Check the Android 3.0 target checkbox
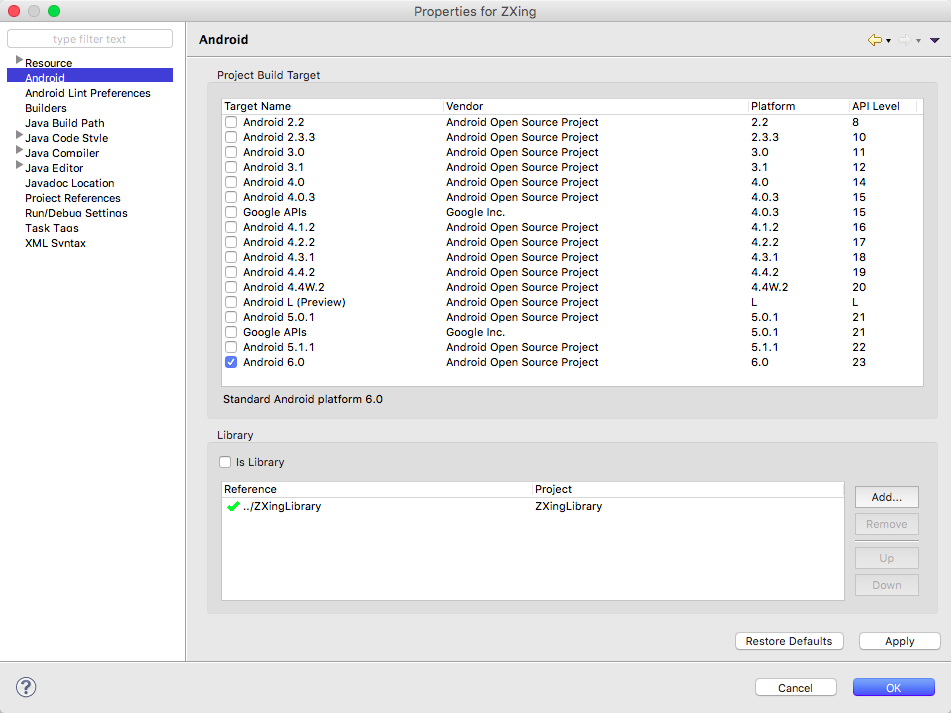951x713 pixels. [x=231, y=152]
